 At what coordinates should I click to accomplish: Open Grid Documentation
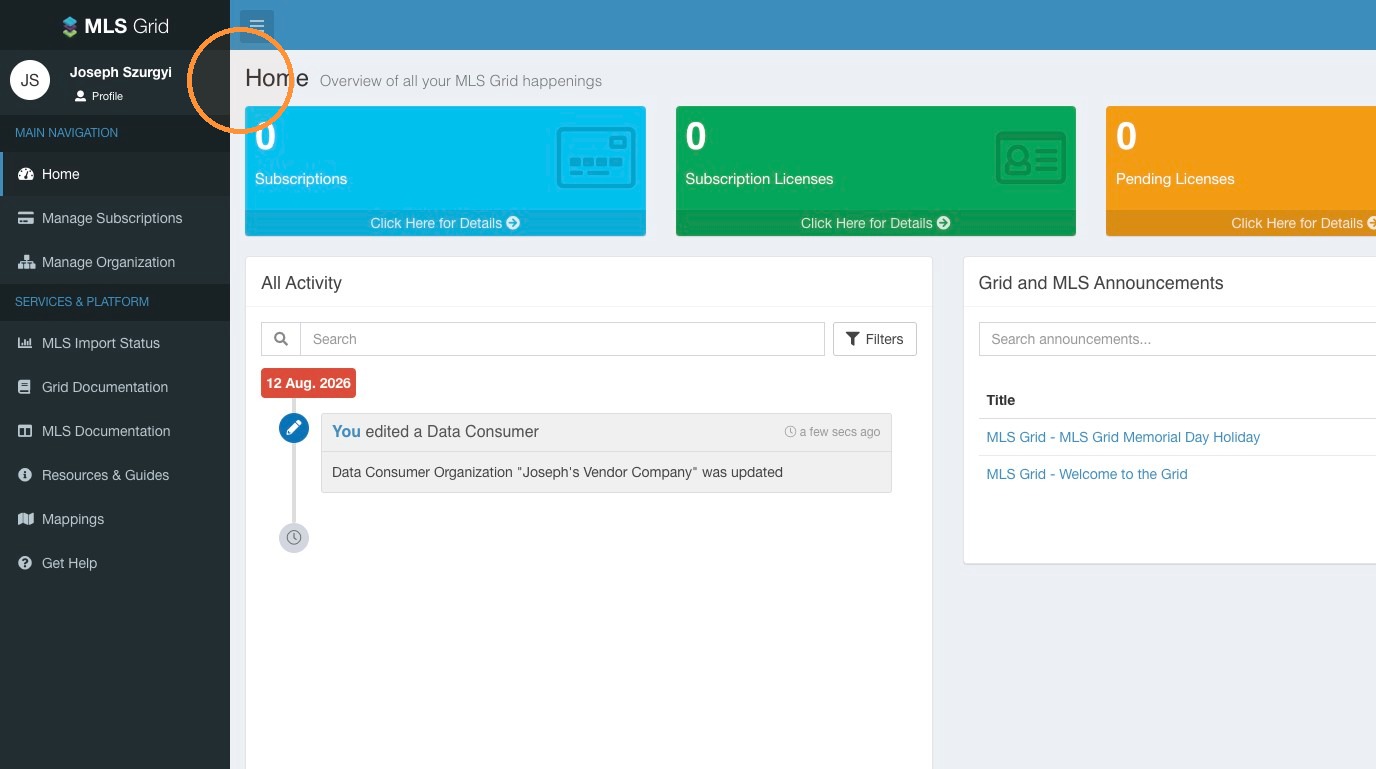pyautogui.click(x=115, y=387)
